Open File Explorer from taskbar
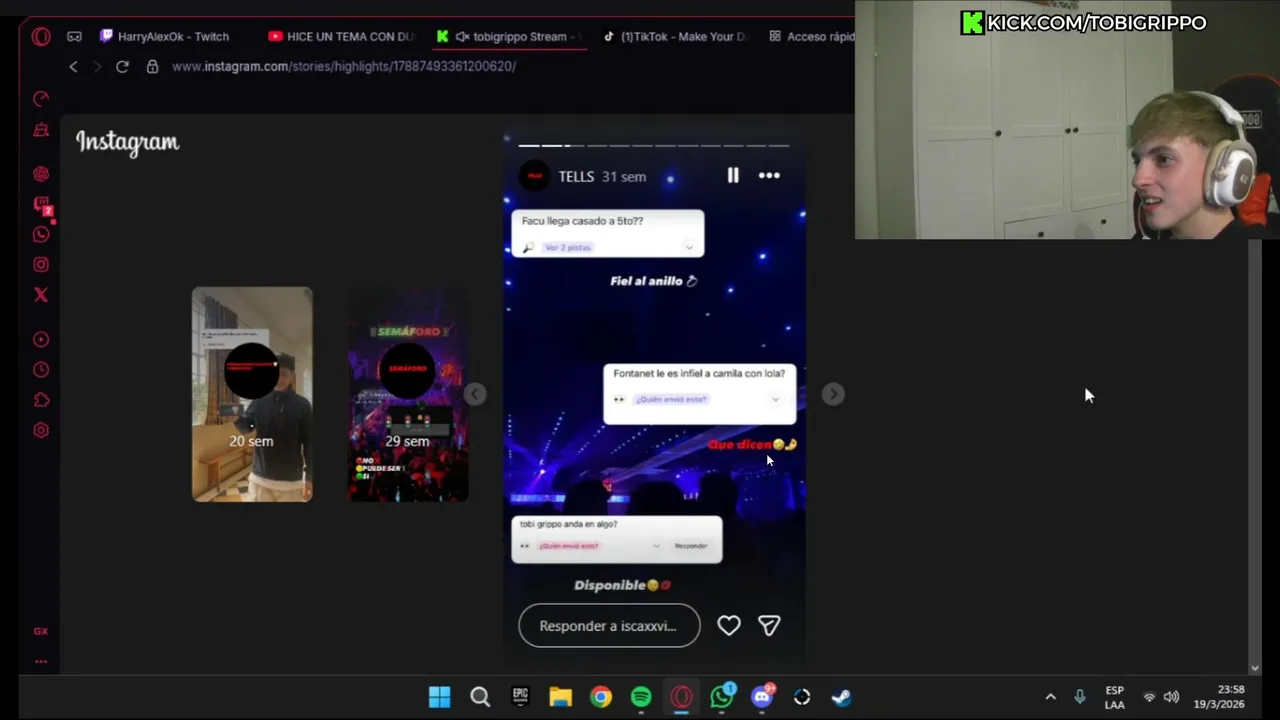 coord(560,697)
